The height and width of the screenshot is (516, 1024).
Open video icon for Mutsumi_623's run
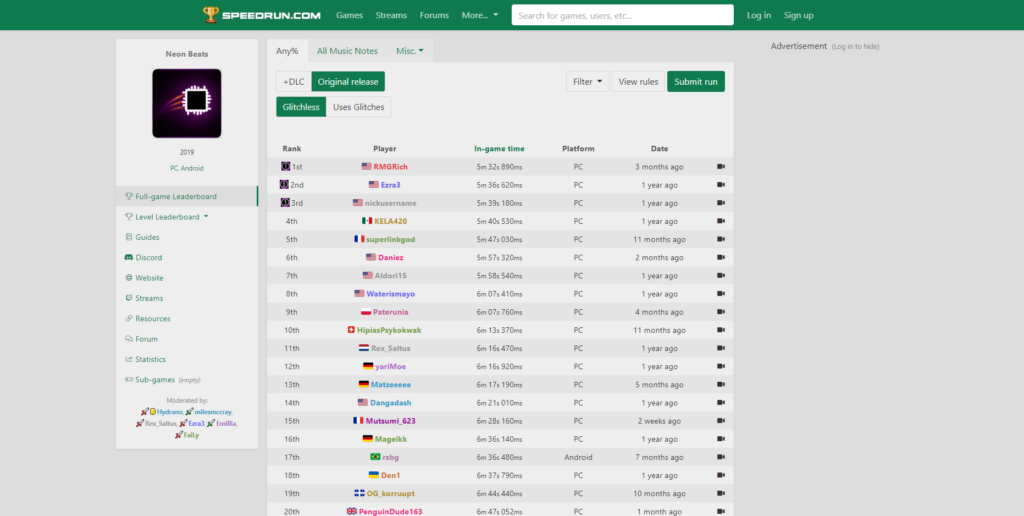click(721, 421)
